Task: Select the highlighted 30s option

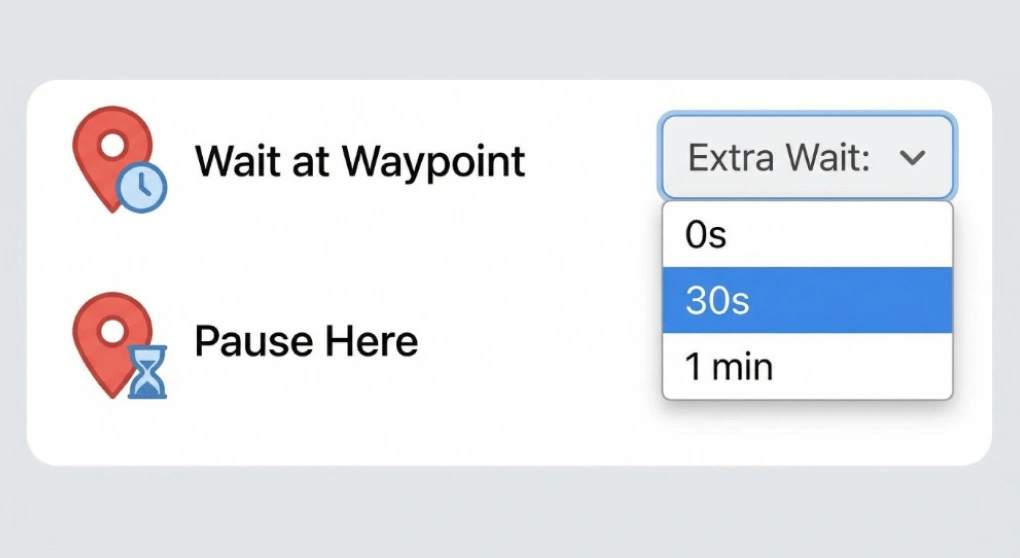Action: tap(807, 300)
